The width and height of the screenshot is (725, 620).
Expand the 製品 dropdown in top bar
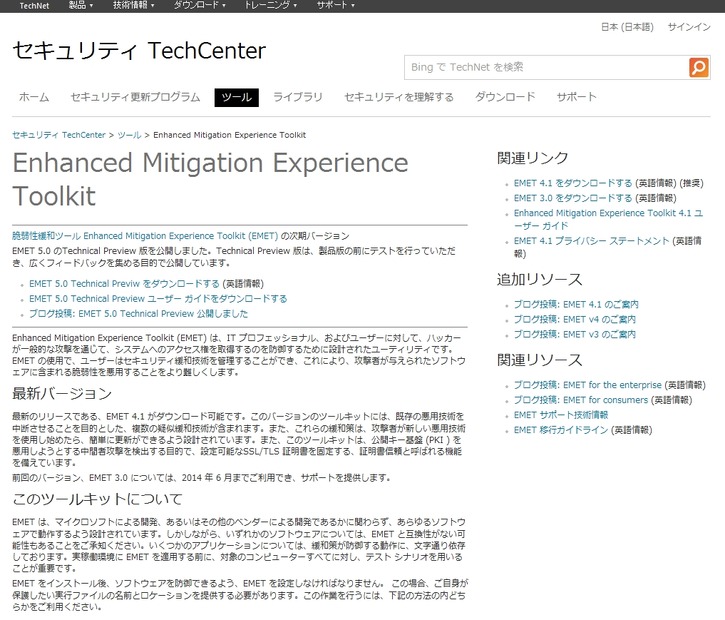pos(80,6)
